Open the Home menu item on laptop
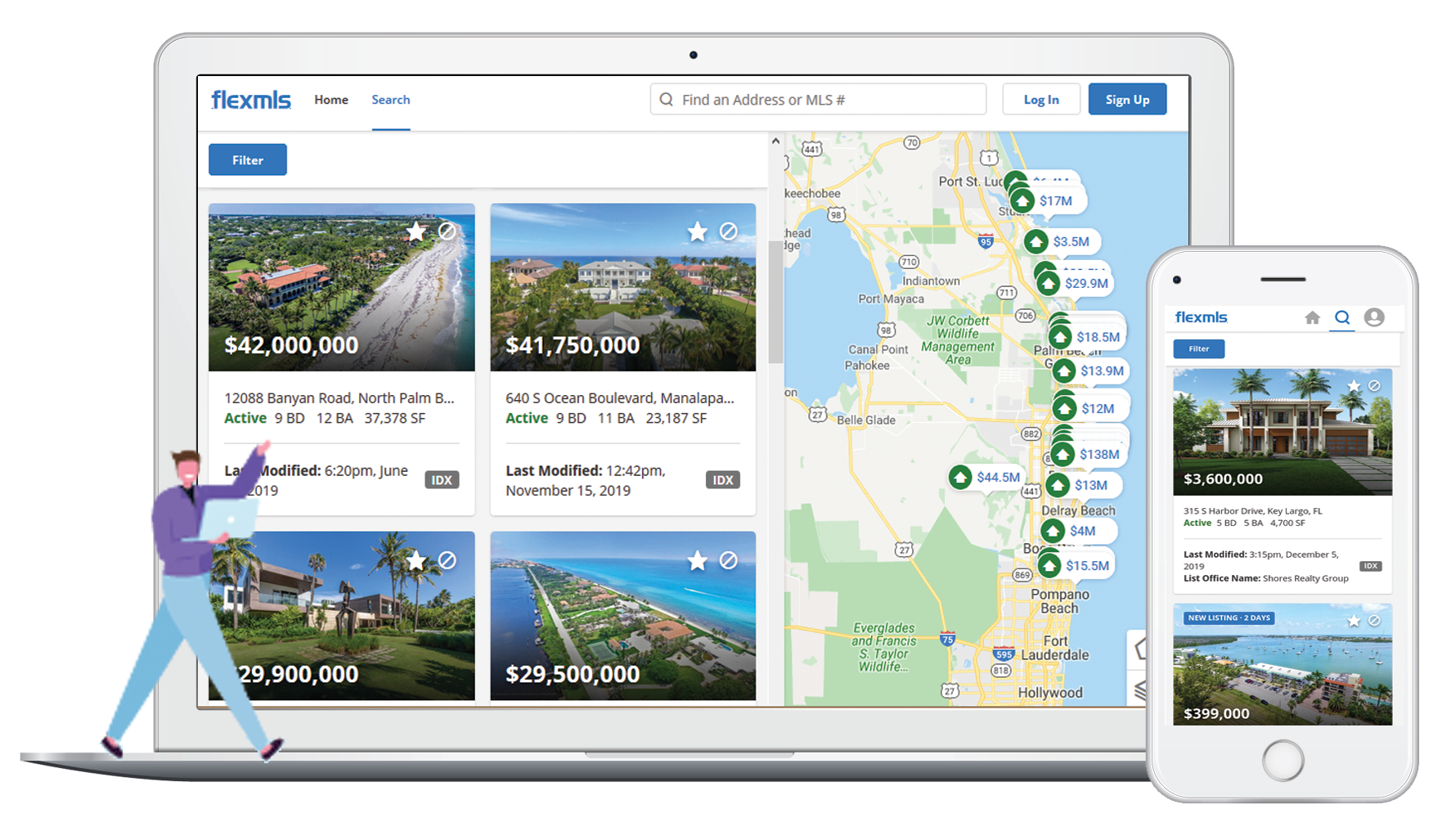 tap(331, 100)
